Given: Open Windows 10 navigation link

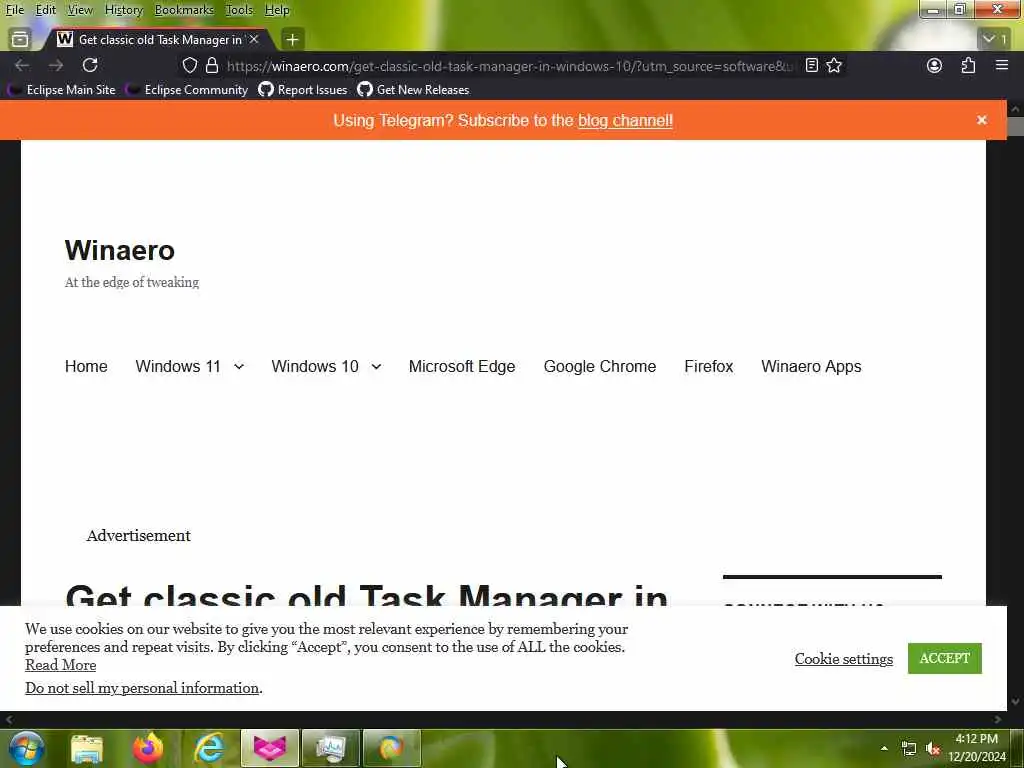Looking at the screenshot, I should tap(315, 366).
